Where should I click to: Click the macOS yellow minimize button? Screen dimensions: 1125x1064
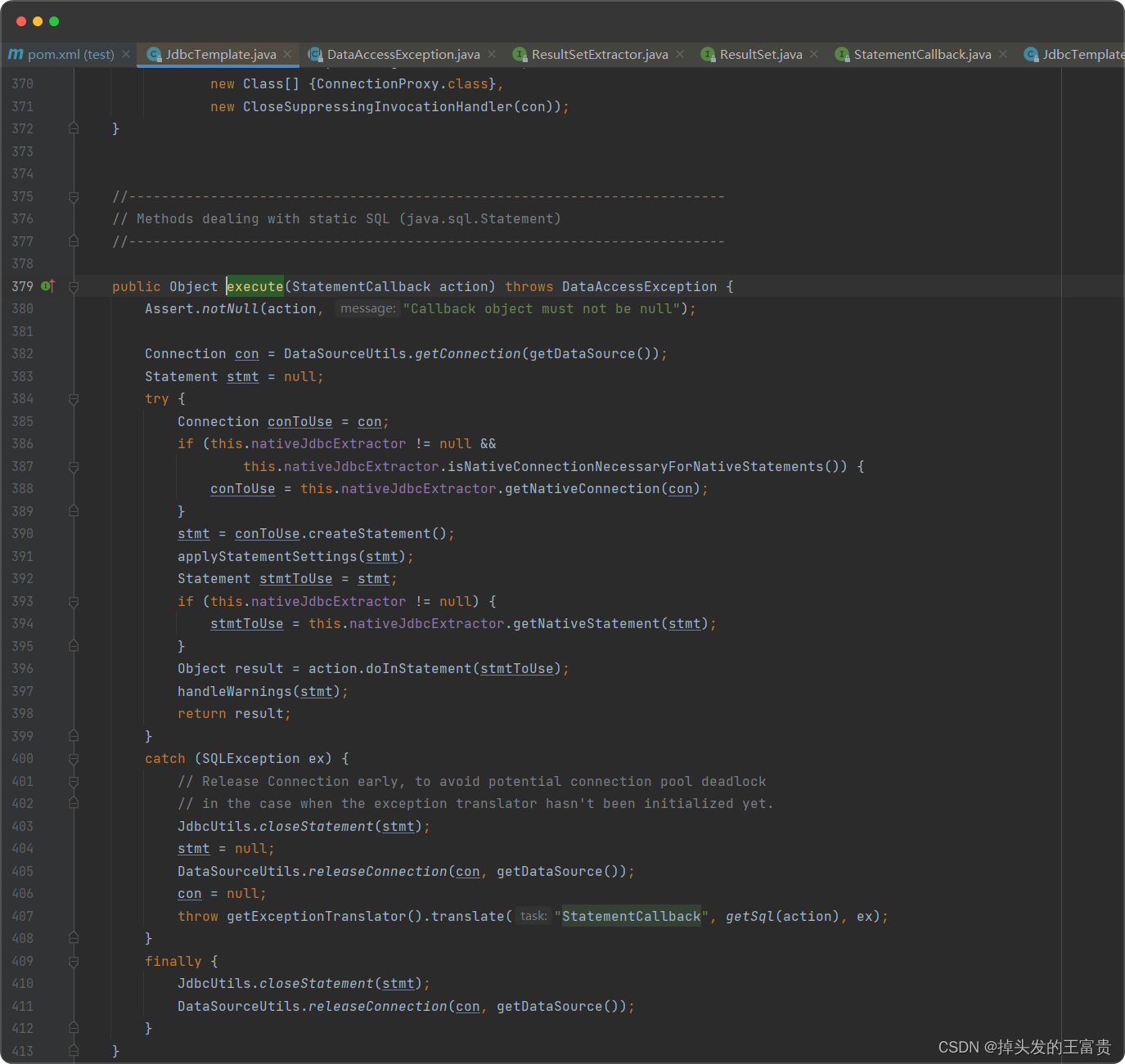38,21
